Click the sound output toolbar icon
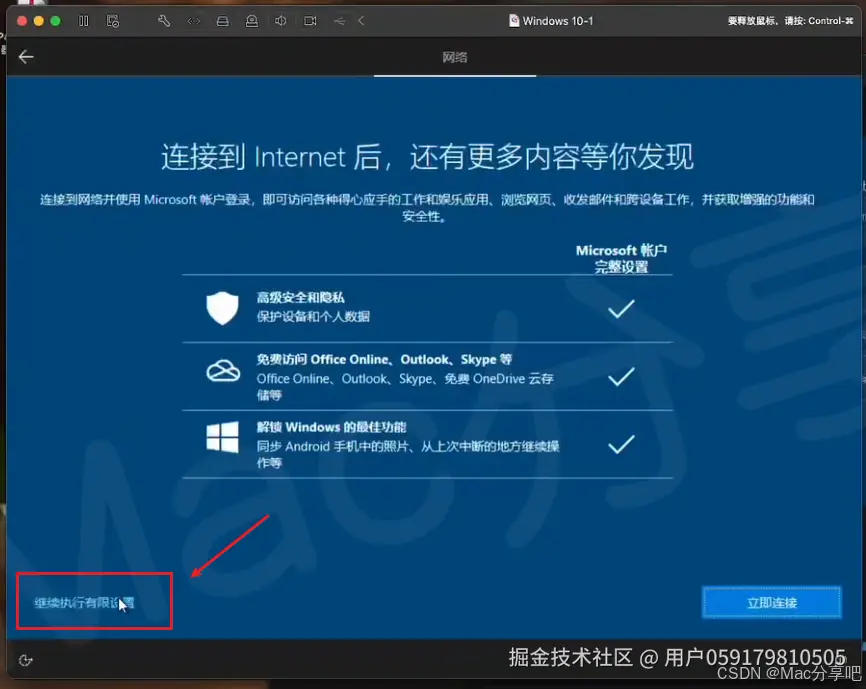 280,20
